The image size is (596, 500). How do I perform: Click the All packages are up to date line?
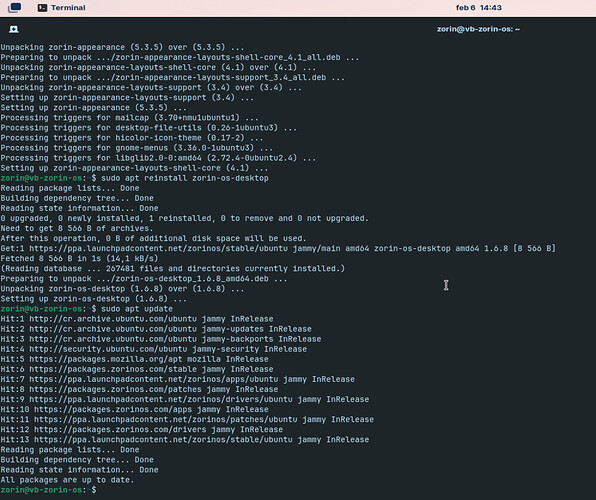point(67,480)
